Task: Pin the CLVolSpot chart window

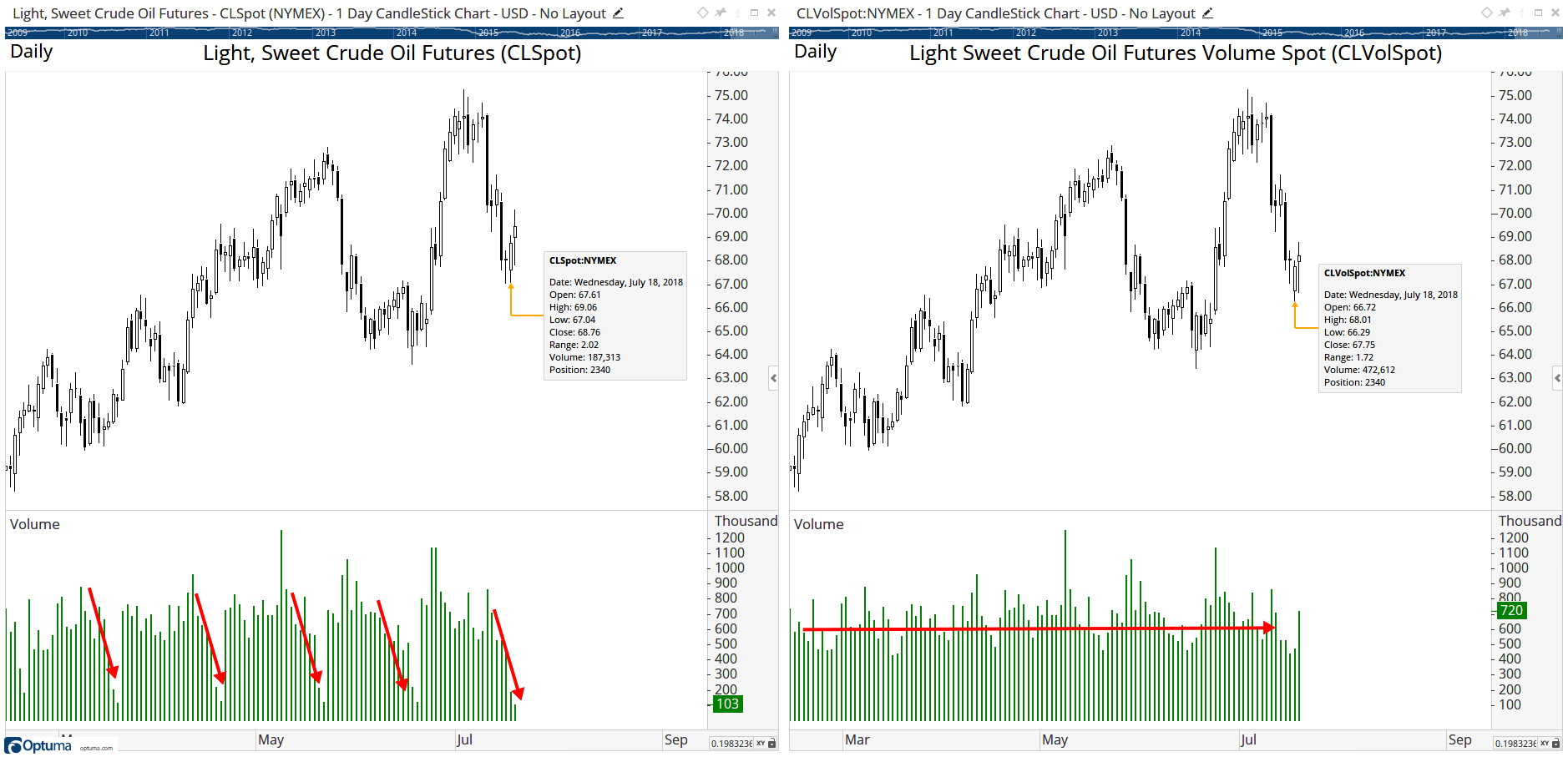Action: [1505, 13]
